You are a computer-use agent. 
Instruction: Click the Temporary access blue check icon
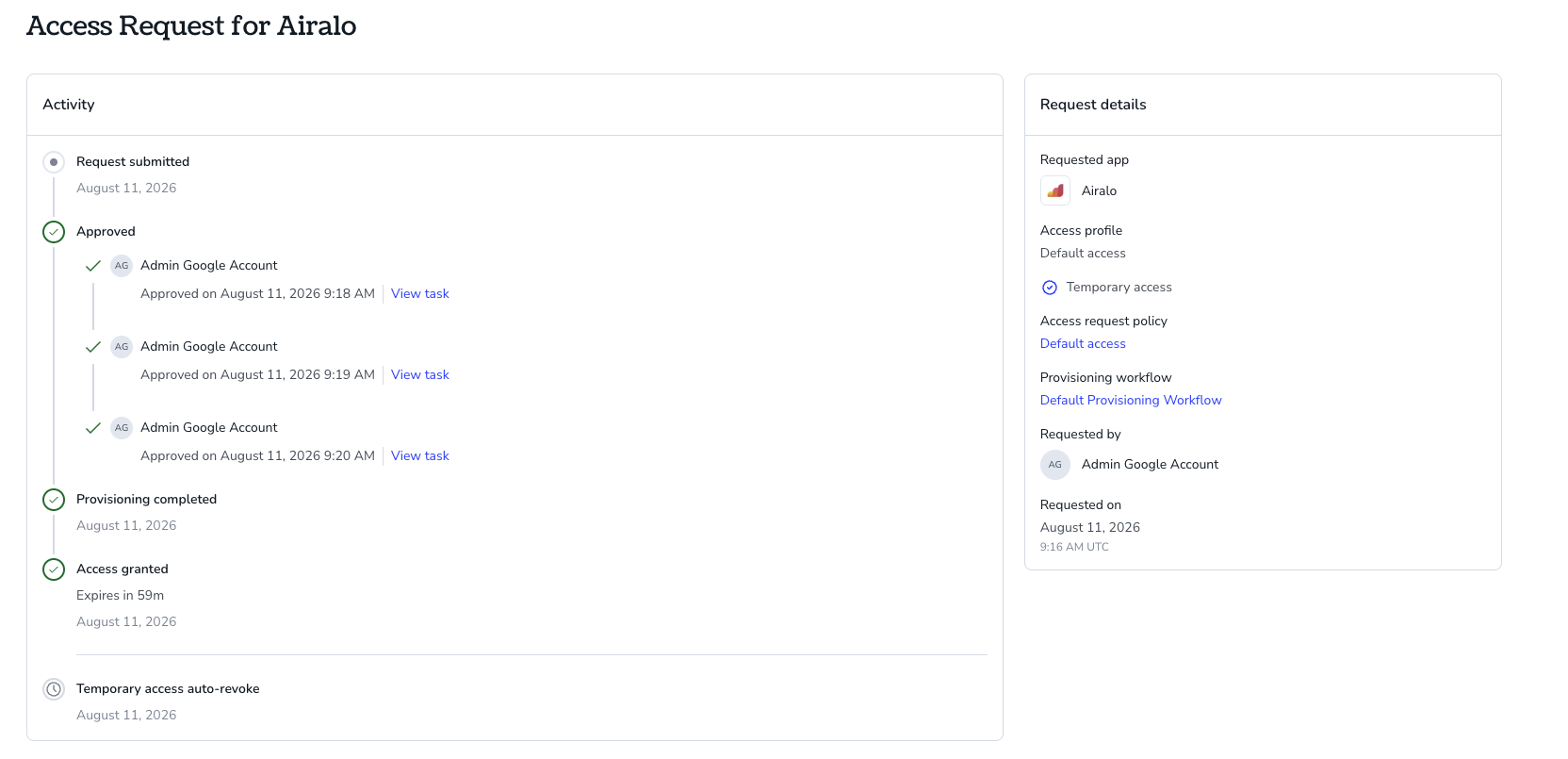(x=1050, y=288)
